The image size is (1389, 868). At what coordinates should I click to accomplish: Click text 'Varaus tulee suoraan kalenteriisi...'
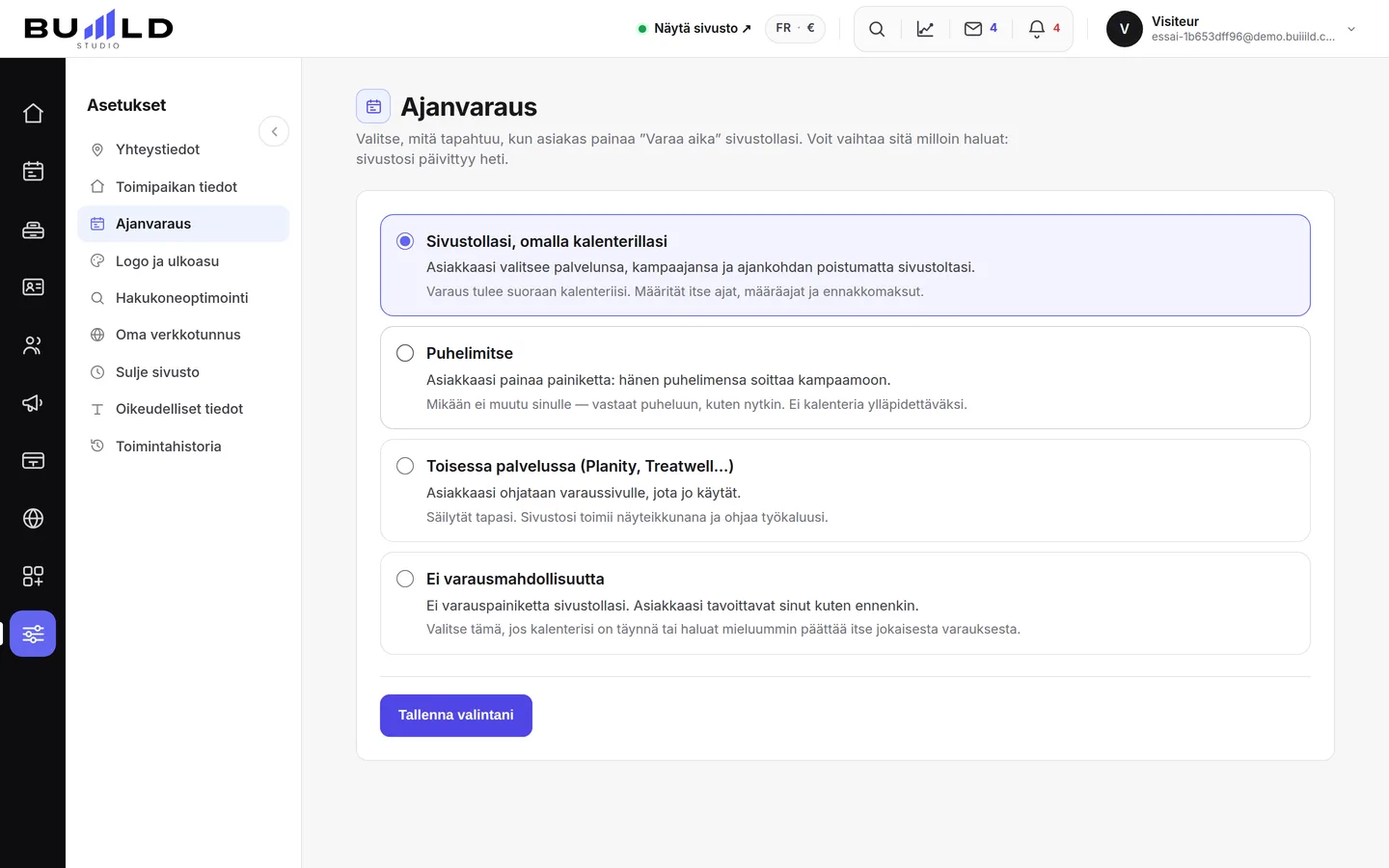pyautogui.click(x=675, y=291)
